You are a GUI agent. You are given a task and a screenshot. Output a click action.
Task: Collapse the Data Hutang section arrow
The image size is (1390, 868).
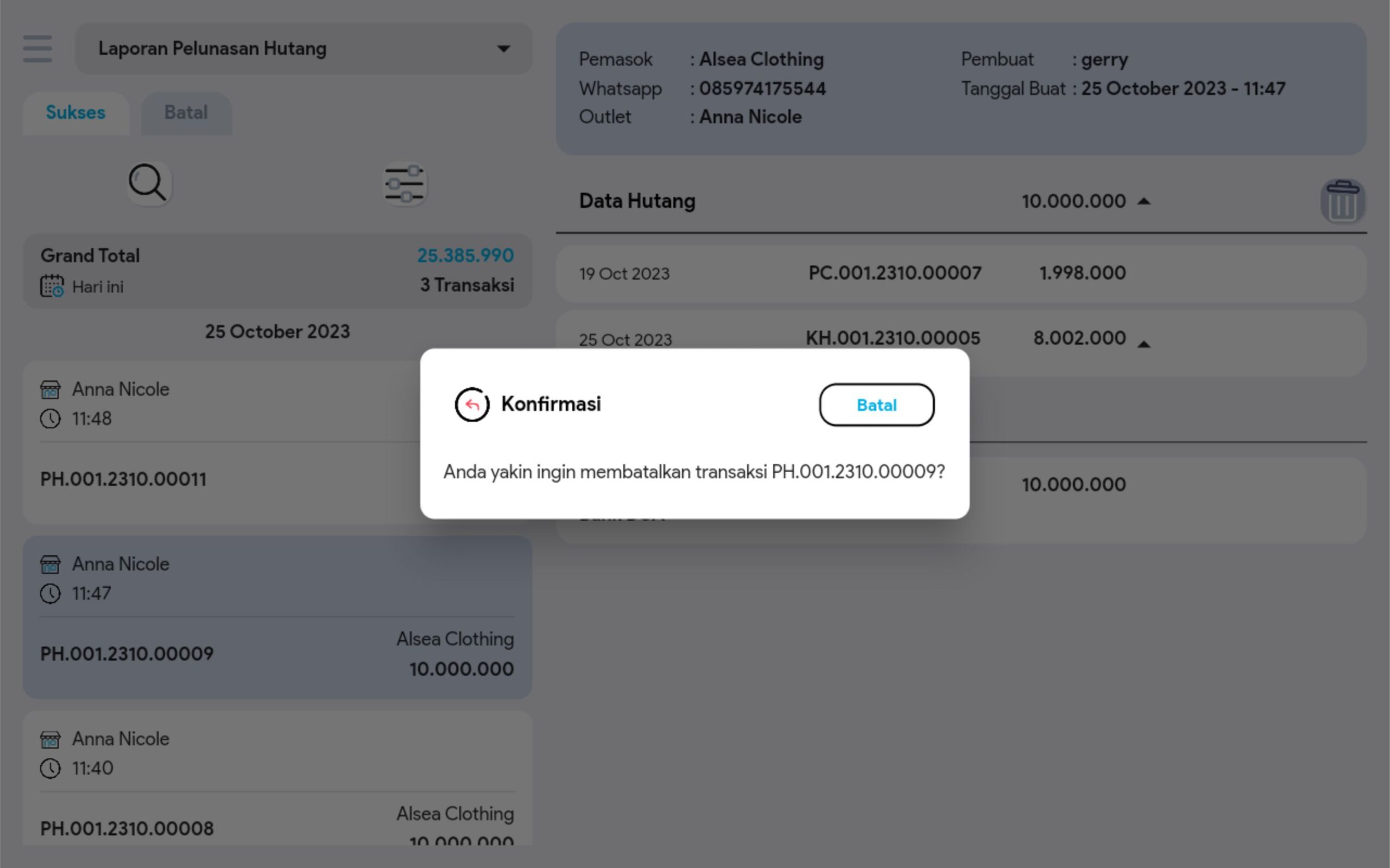[1143, 201]
